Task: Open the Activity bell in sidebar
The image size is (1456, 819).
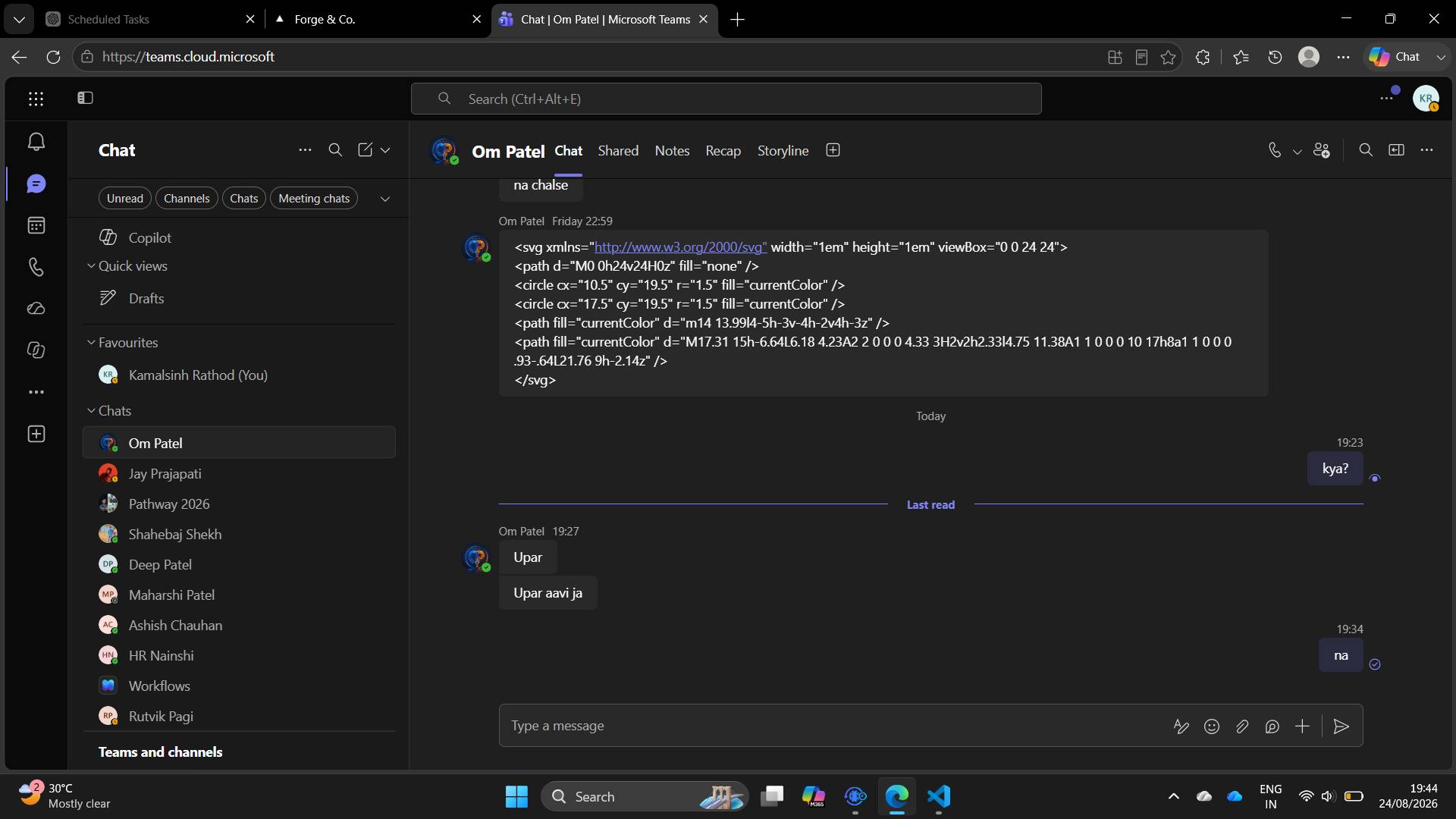Action: 36,142
